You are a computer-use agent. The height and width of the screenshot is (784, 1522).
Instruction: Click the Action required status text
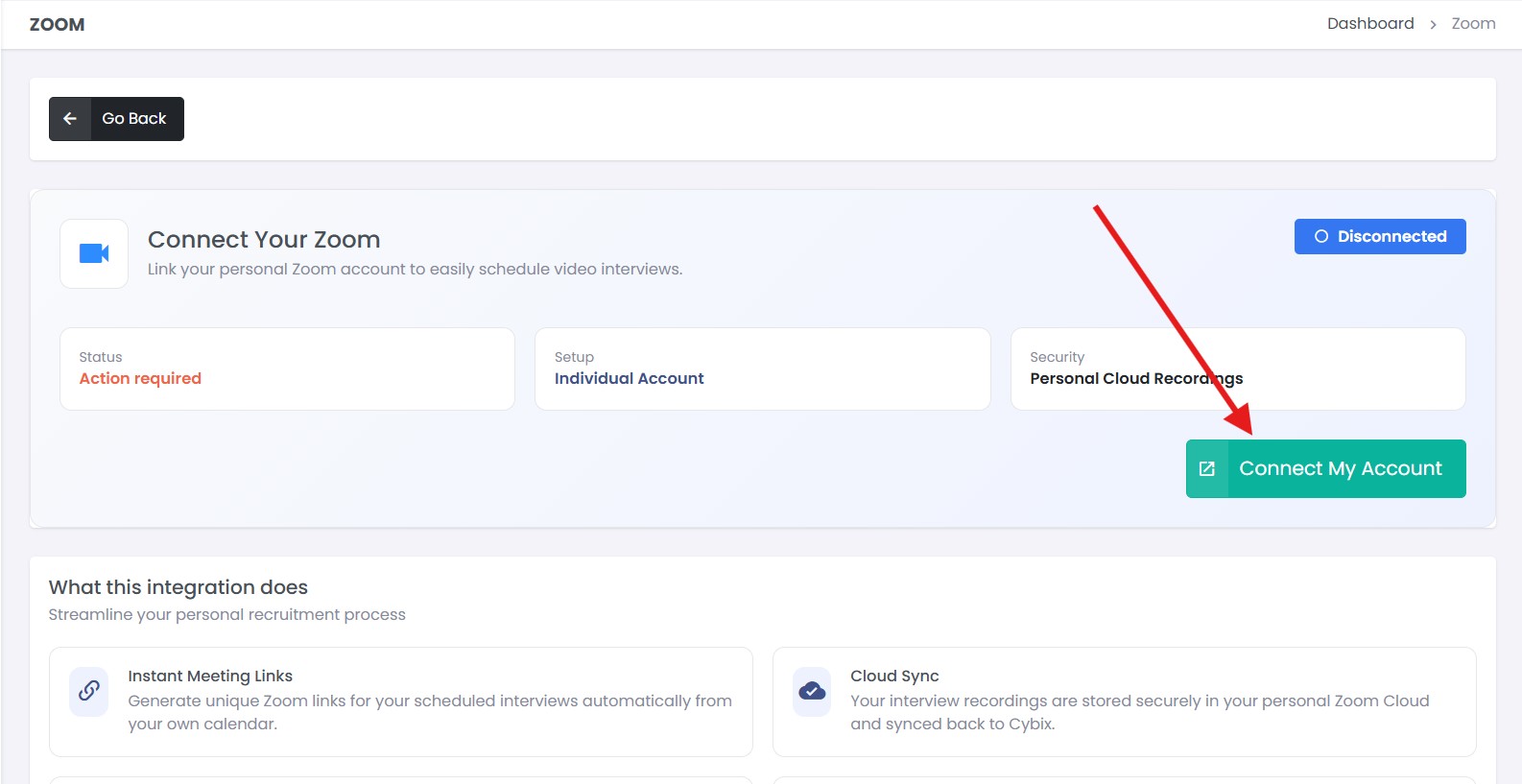click(140, 378)
